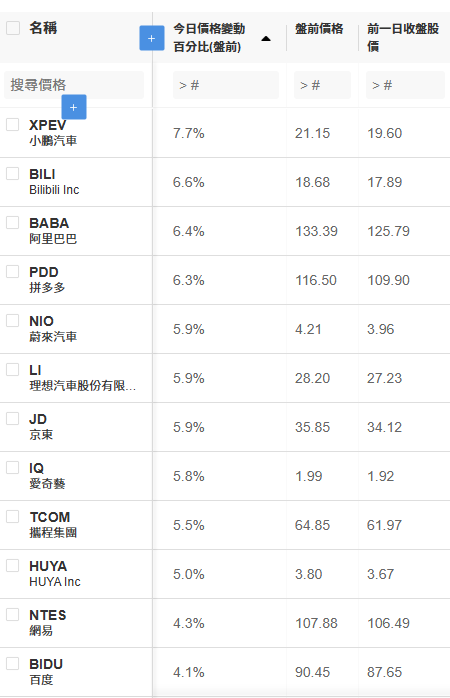The height and width of the screenshot is (698, 450).
Task: Click the filter box under 盤前價格 column
Action: click(322, 85)
